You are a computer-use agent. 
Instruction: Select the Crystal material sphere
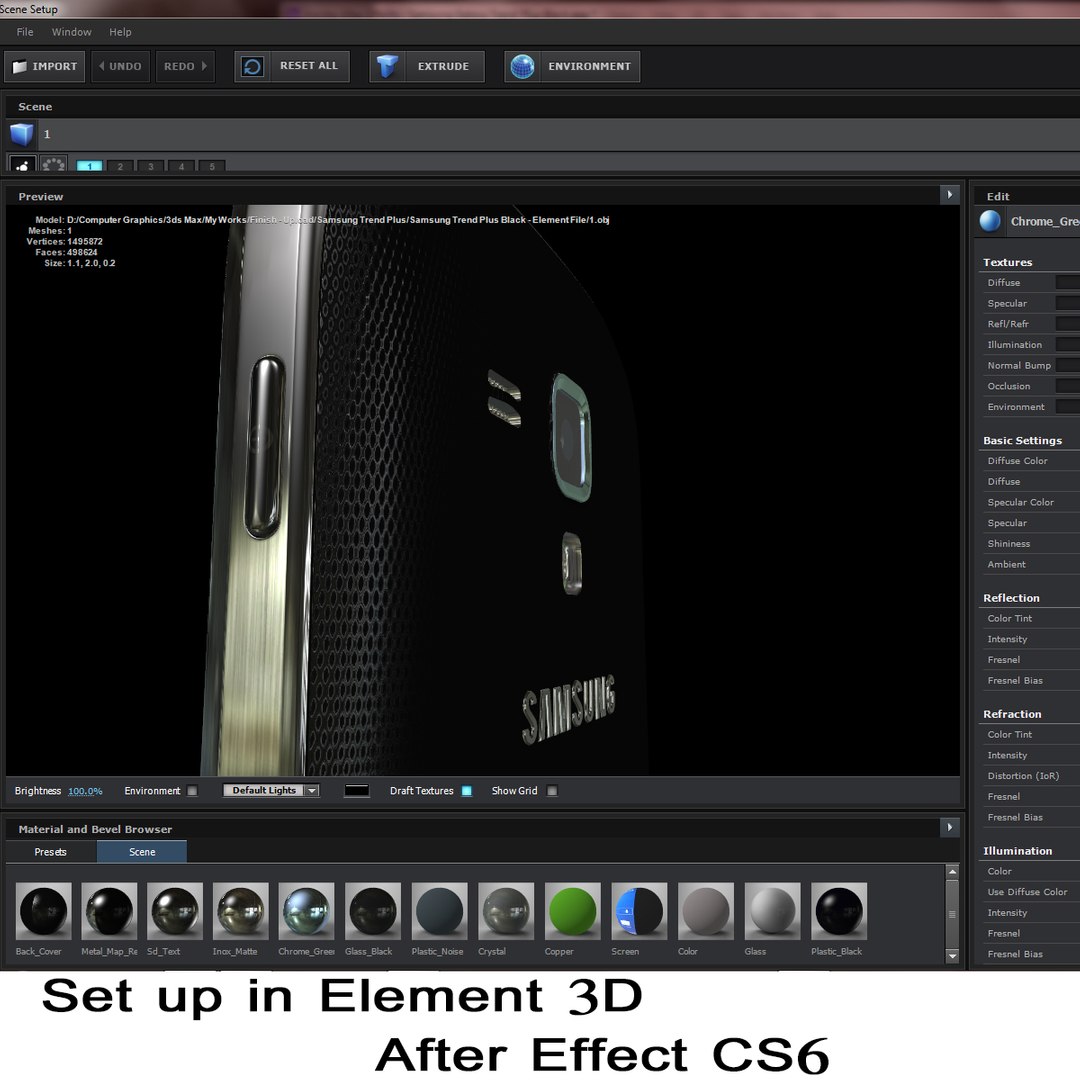pos(506,911)
